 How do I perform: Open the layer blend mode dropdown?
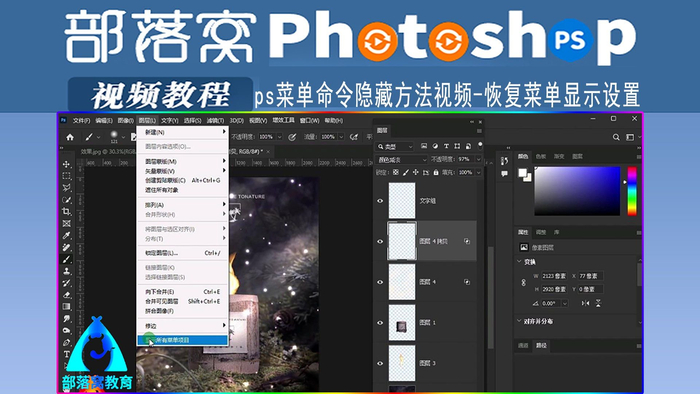402,159
